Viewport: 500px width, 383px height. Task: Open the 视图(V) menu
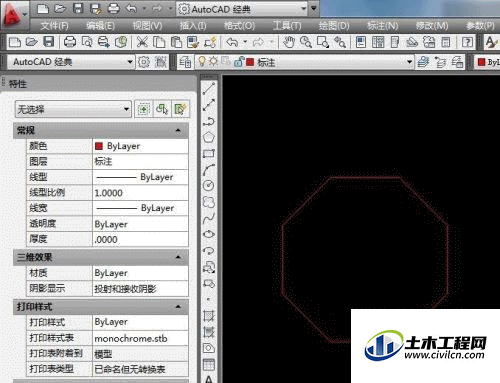(147, 26)
